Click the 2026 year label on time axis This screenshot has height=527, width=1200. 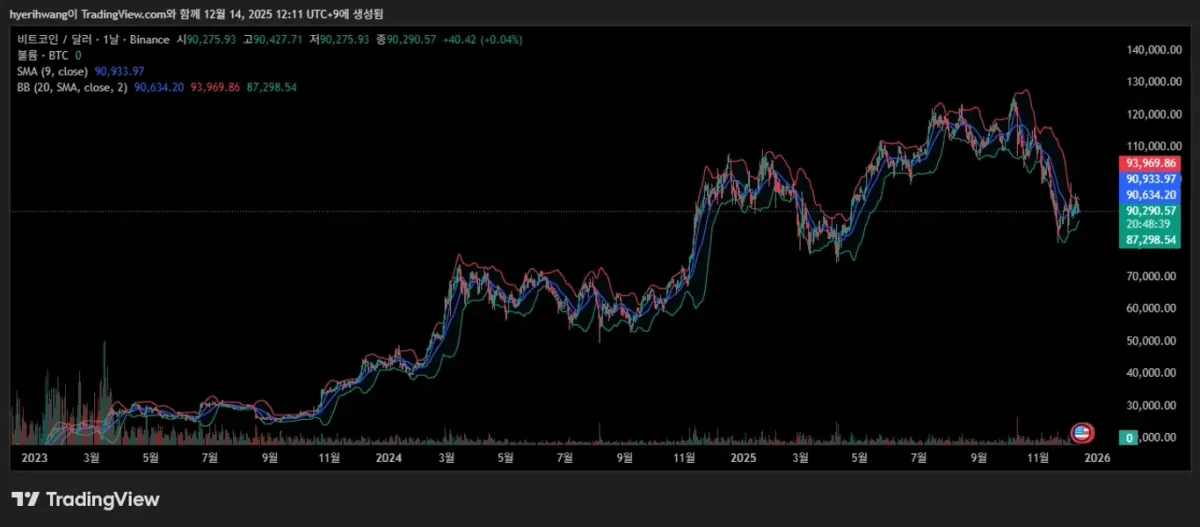[x=1097, y=457]
